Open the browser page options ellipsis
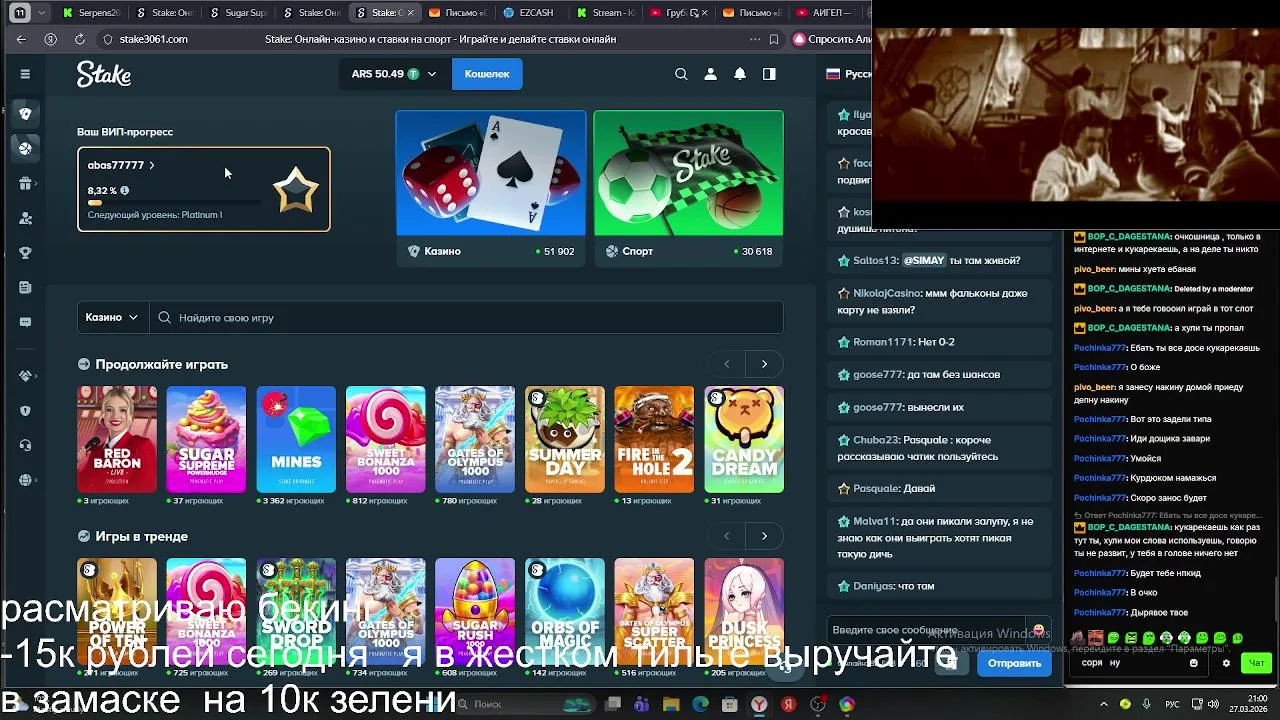The image size is (1280, 720). point(754,39)
